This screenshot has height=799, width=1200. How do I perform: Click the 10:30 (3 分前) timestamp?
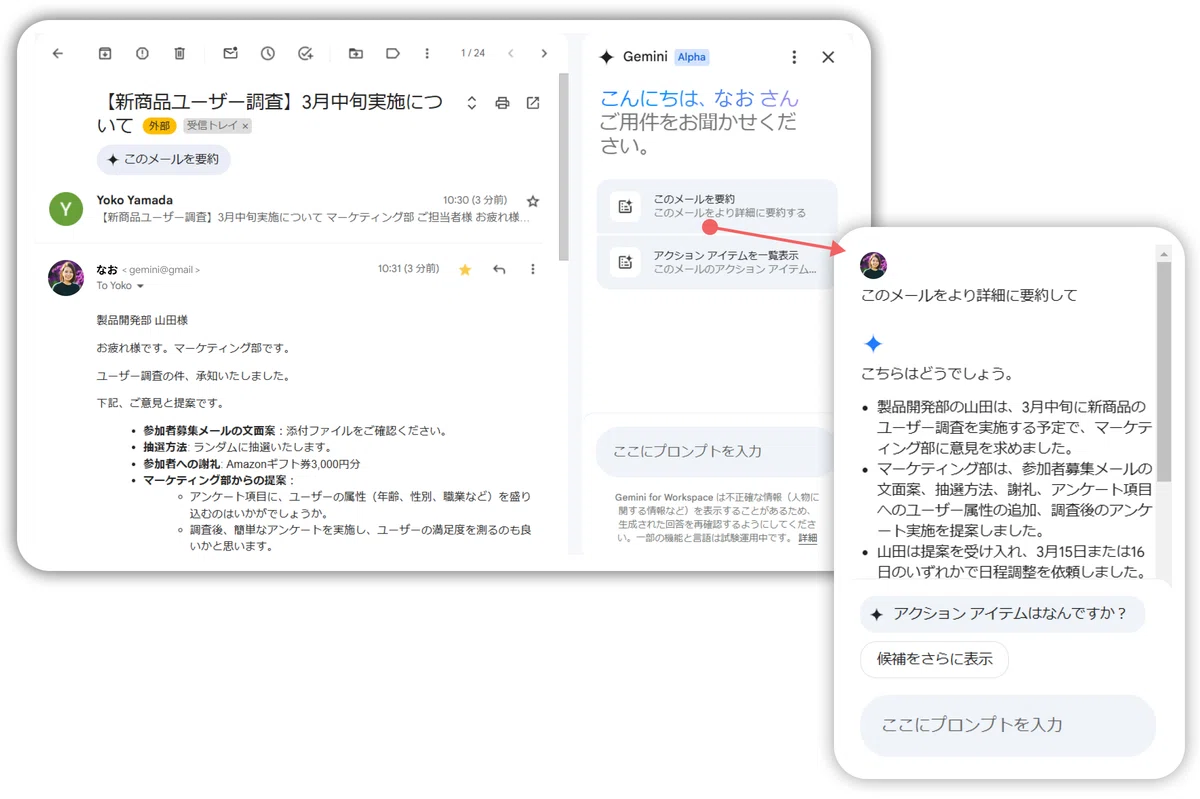(x=475, y=200)
